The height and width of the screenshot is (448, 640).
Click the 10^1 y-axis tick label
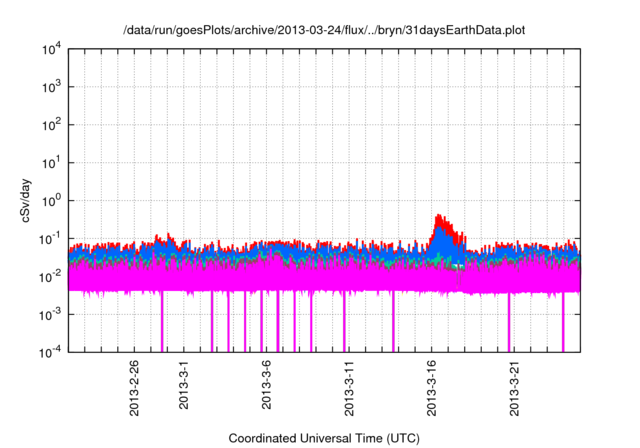click(x=52, y=163)
